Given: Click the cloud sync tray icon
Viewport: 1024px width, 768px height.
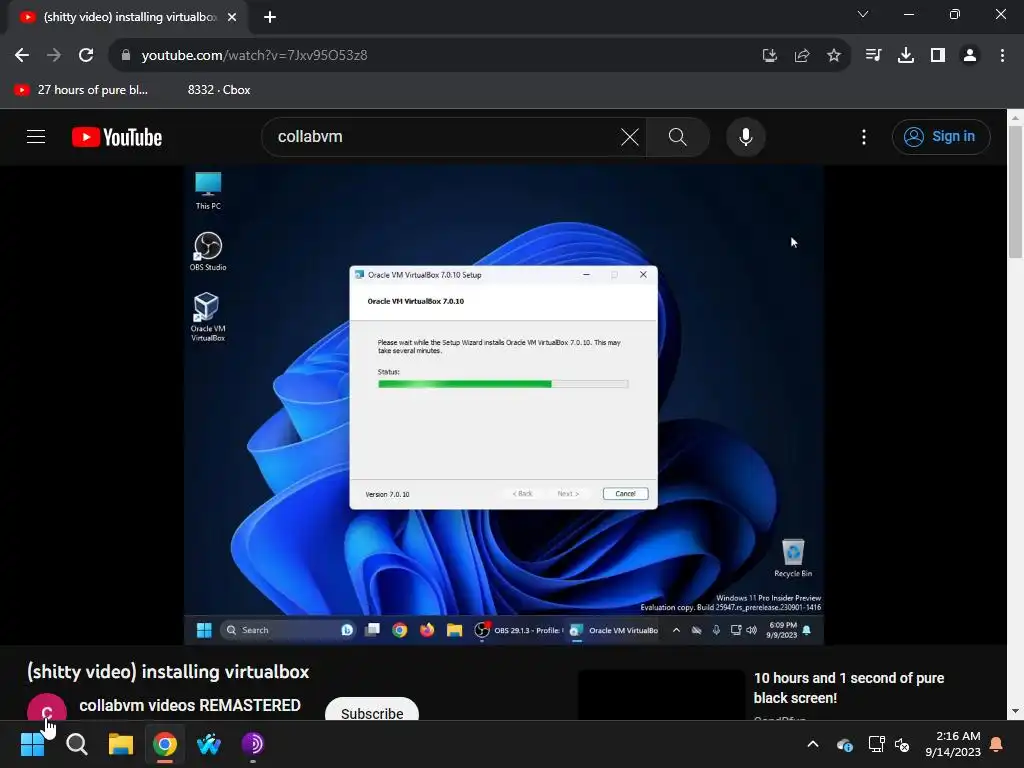Looking at the screenshot, I should click(x=844, y=744).
